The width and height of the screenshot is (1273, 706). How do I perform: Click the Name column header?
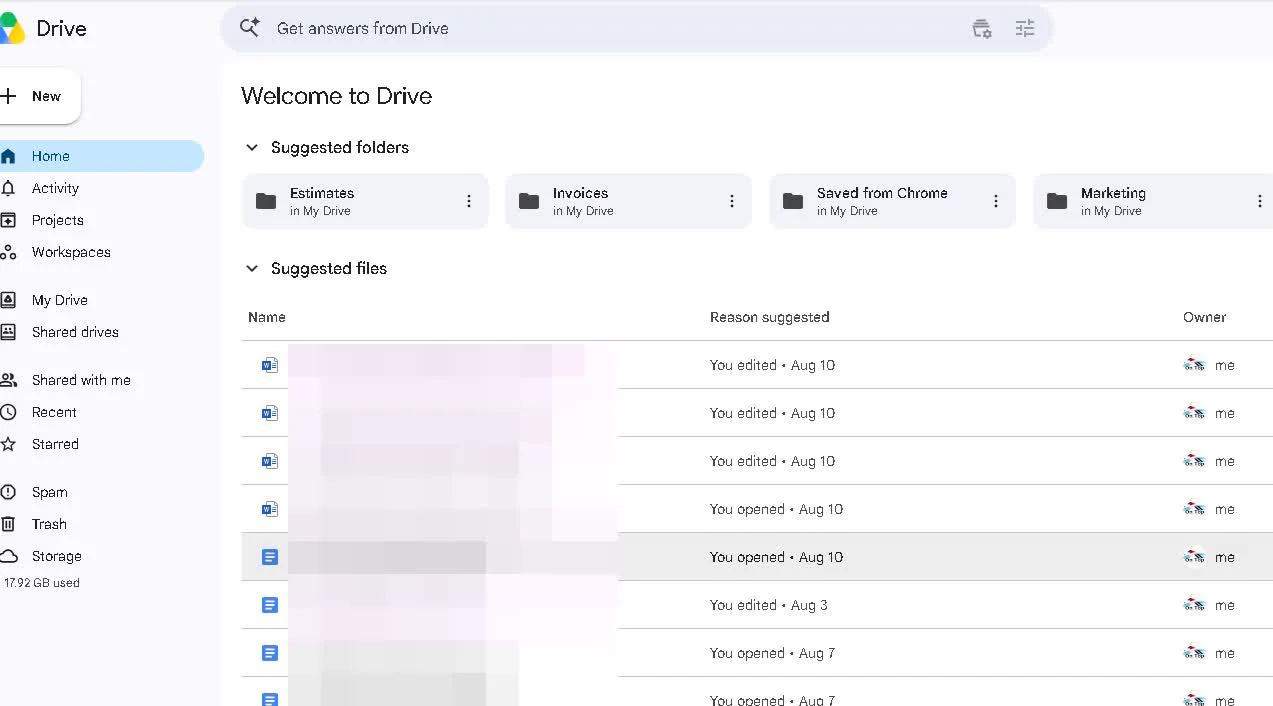pyautogui.click(x=267, y=317)
